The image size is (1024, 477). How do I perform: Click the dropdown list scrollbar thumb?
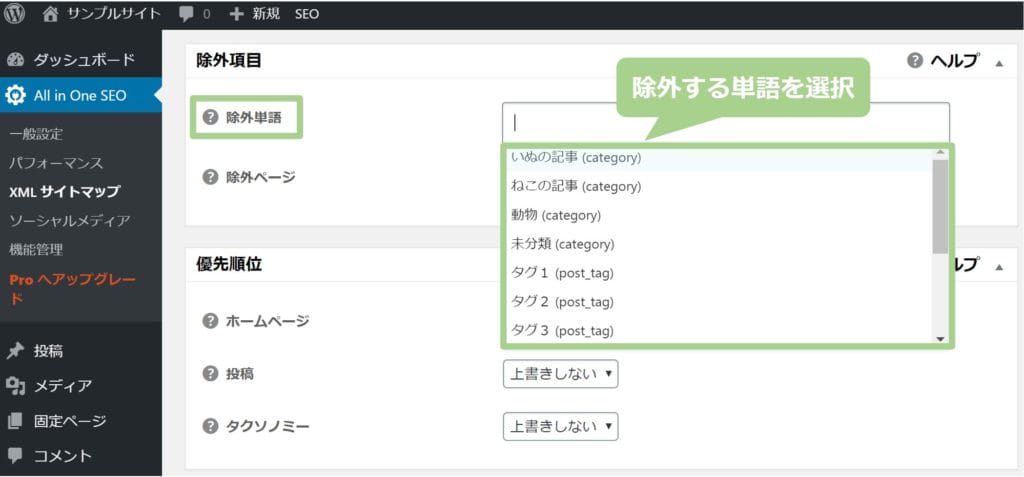click(x=940, y=206)
